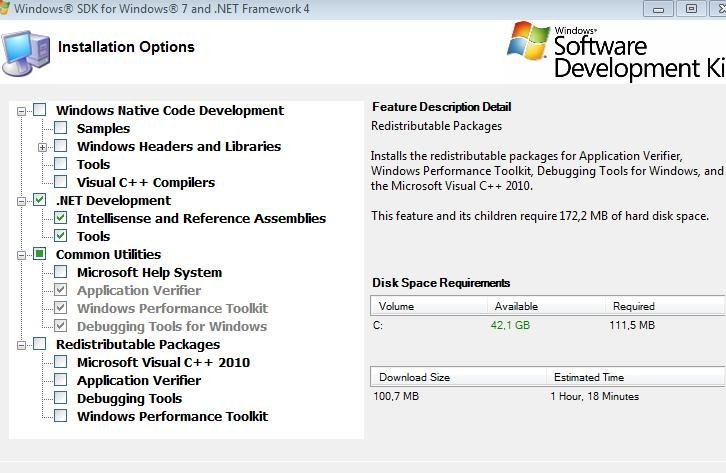Uncheck Intellisense and Reference Assemblies
This screenshot has height=473, width=726.
(61, 218)
